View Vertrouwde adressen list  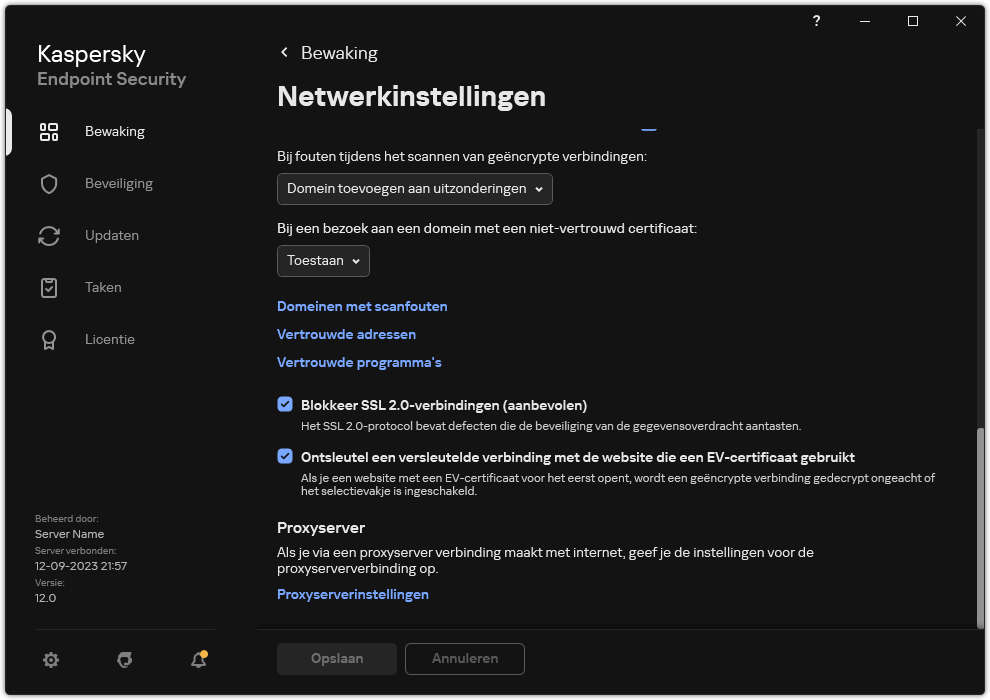[346, 334]
